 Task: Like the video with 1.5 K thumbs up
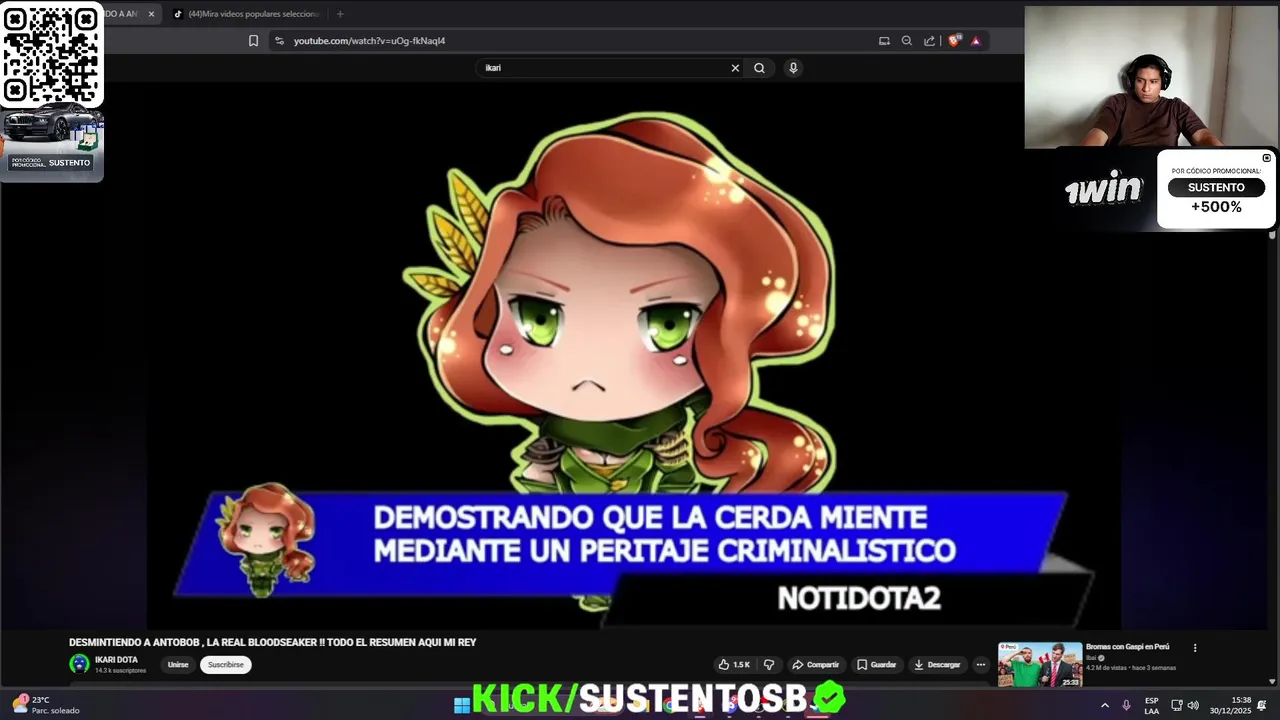click(x=733, y=665)
